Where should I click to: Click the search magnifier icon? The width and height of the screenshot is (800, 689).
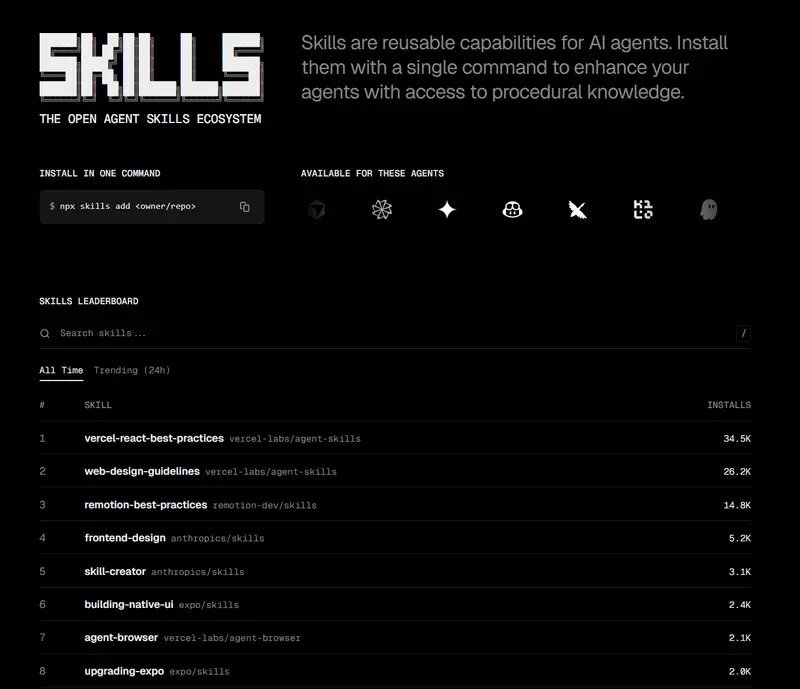tap(45, 332)
